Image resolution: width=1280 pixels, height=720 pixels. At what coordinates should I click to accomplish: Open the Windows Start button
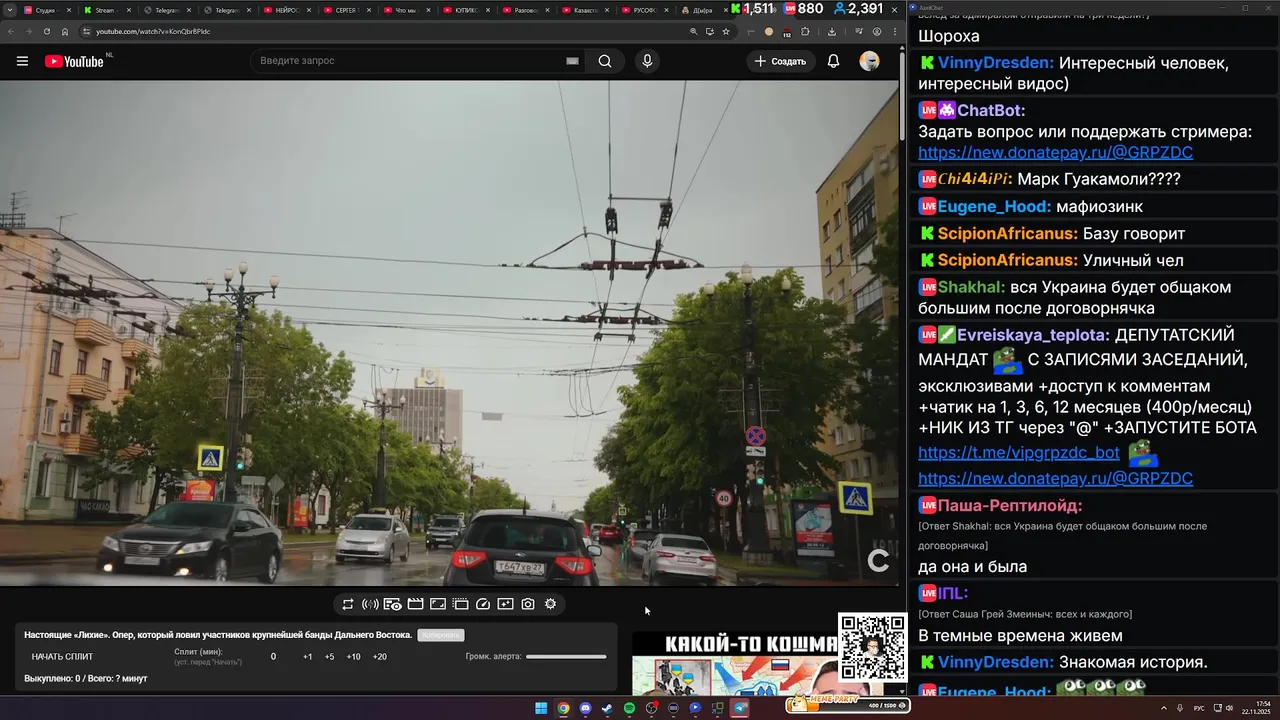[541, 708]
